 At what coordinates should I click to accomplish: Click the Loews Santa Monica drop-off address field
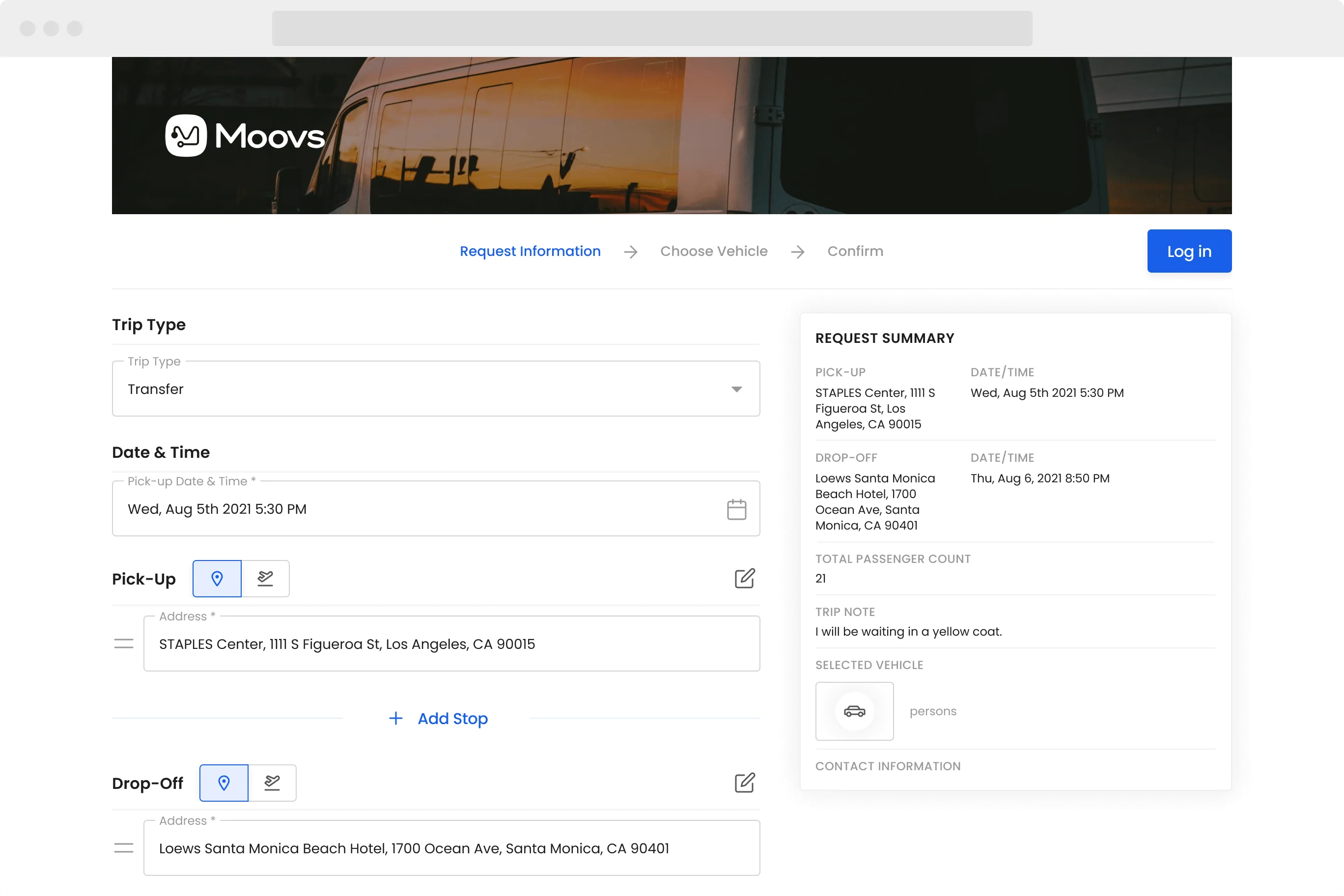(451, 848)
